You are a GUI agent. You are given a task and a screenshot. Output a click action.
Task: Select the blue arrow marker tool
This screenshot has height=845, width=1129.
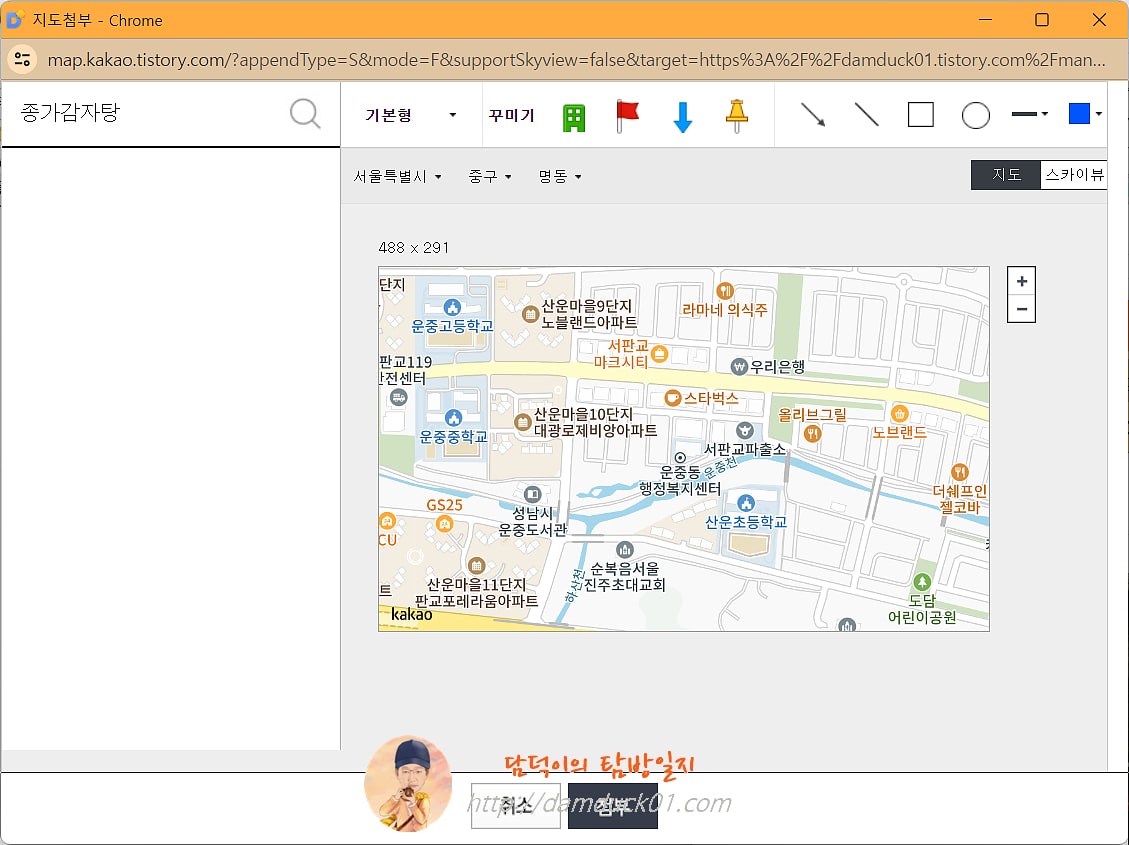tap(683, 114)
